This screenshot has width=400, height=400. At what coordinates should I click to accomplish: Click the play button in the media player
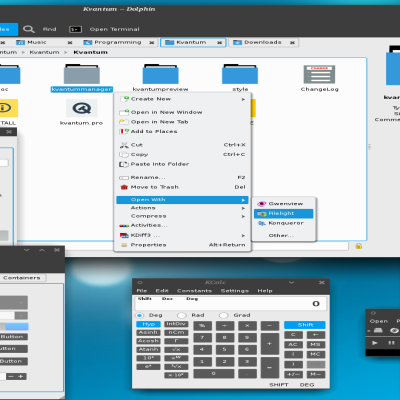click(x=375, y=343)
